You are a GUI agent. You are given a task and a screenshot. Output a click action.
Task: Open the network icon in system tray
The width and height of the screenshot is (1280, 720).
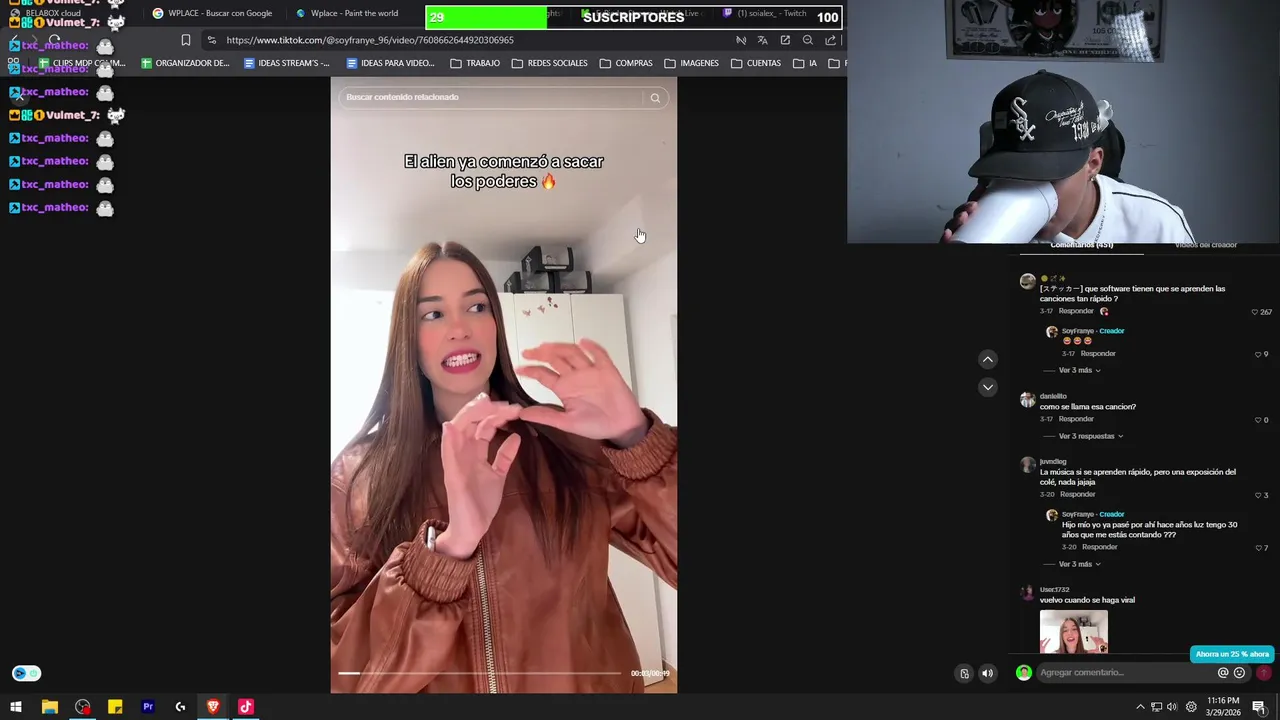pos(1157,707)
